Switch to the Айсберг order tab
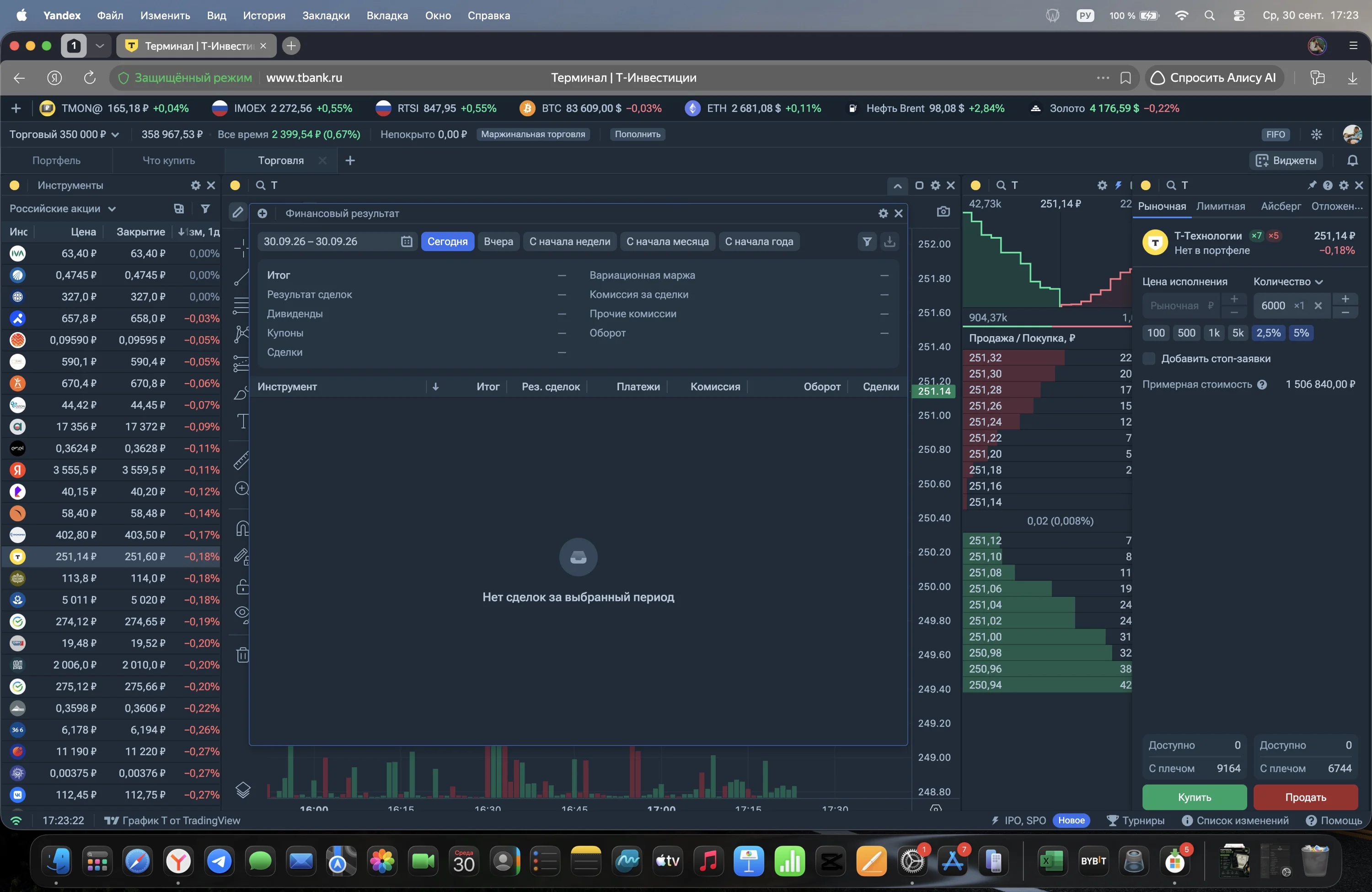The height and width of the screenshot is (892, 1372). click(x=1281, y=206)
